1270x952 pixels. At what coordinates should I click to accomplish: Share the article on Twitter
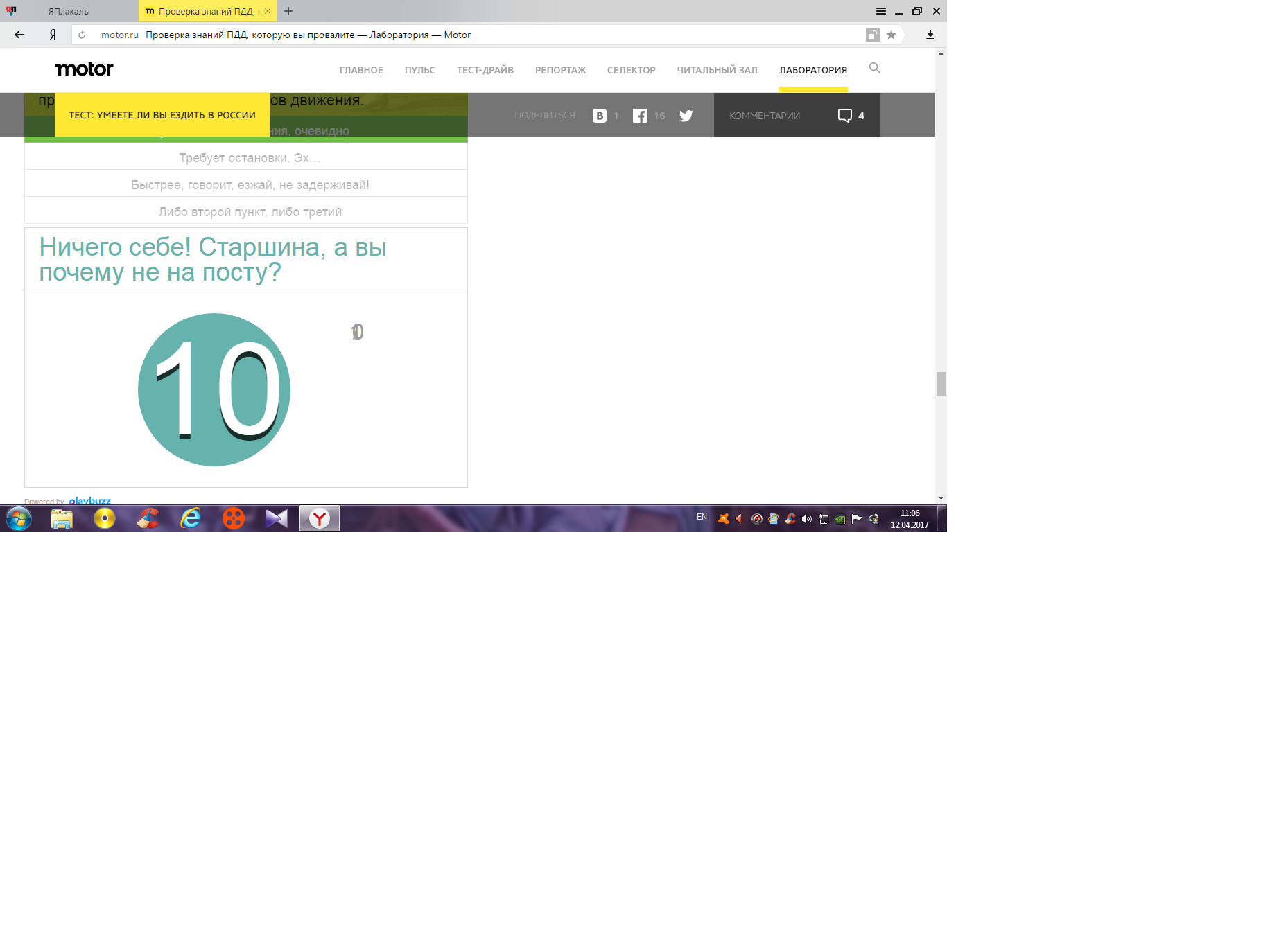click(x=686, y=116)
